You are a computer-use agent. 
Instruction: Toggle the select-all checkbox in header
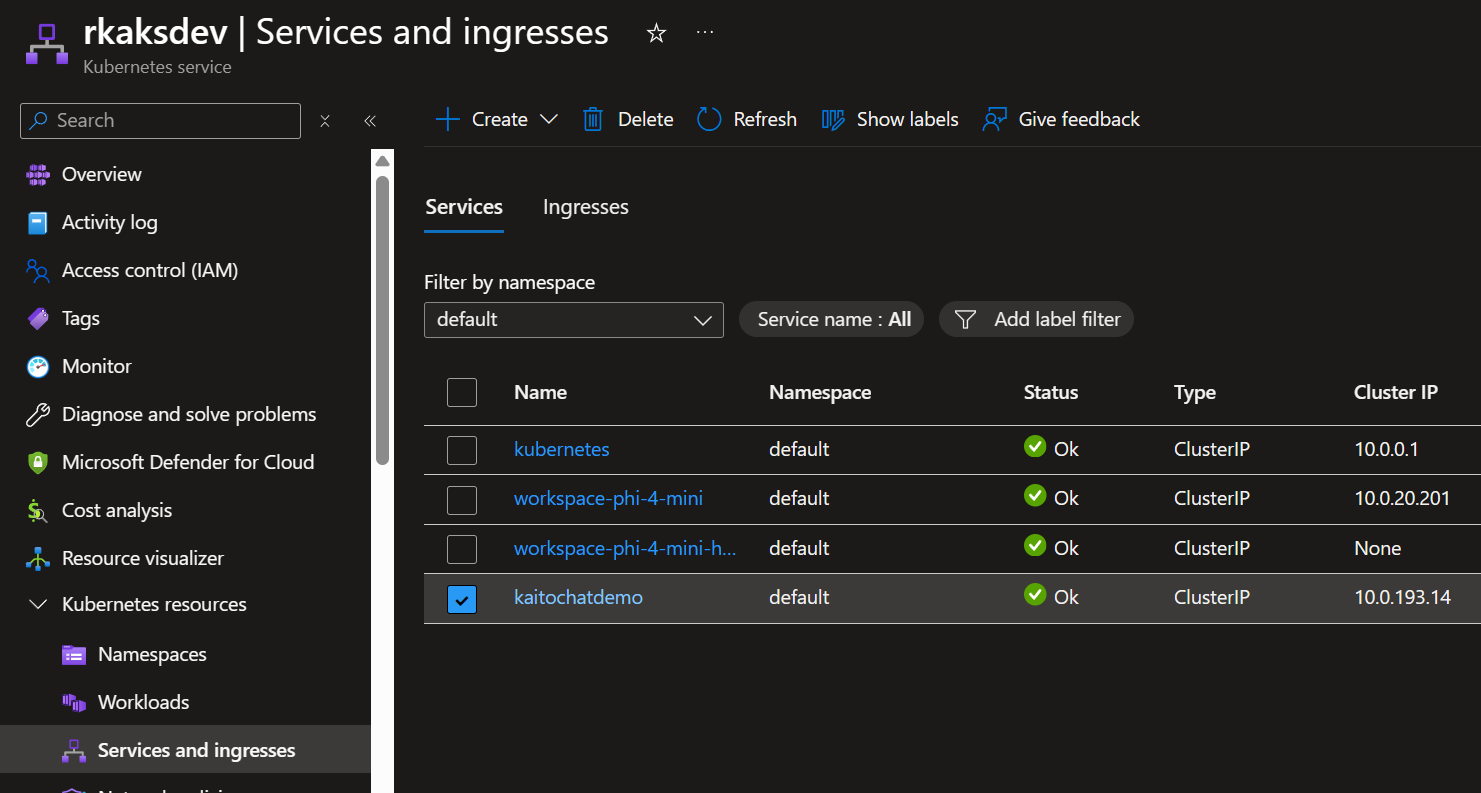(462, 393)
